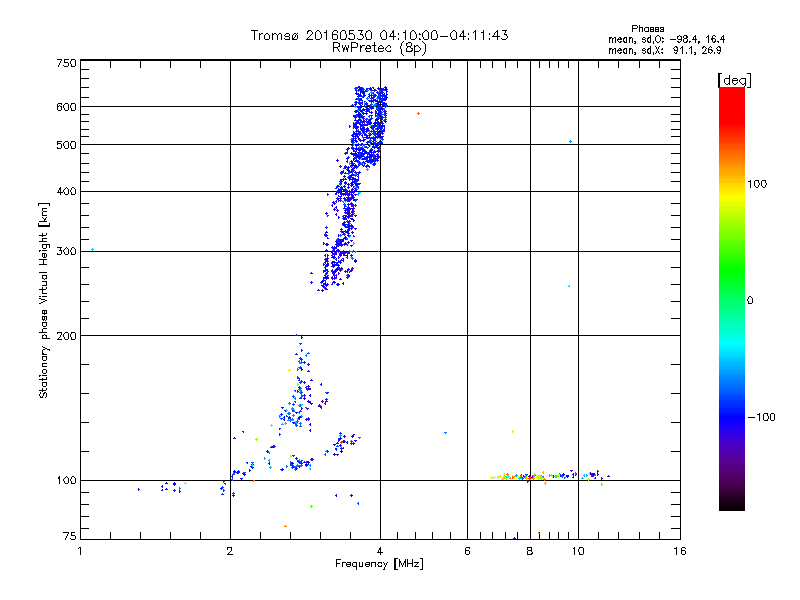This screenshot has width=800, height=600.
Task: Click the plot title 'Tromsø 20160530 04:10:00-04:11:43'
Action: coord(379,35)
